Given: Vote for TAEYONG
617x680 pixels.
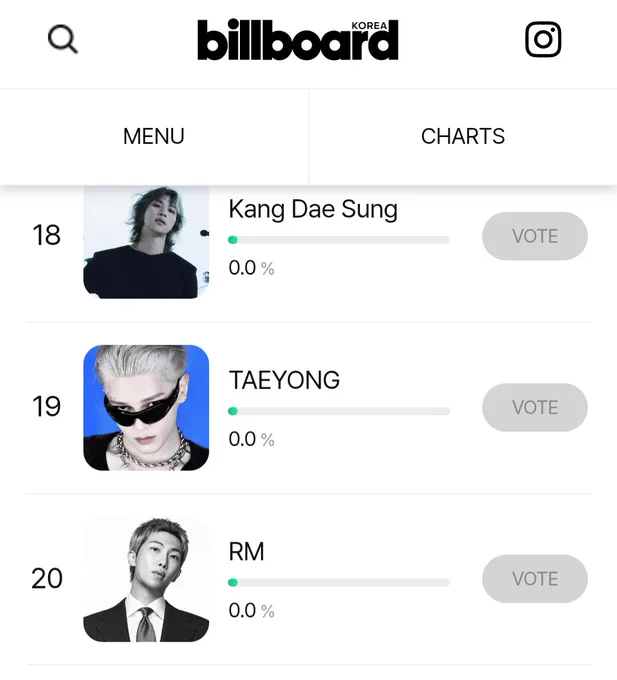Looking at the screenshot, I should (535, 407).
